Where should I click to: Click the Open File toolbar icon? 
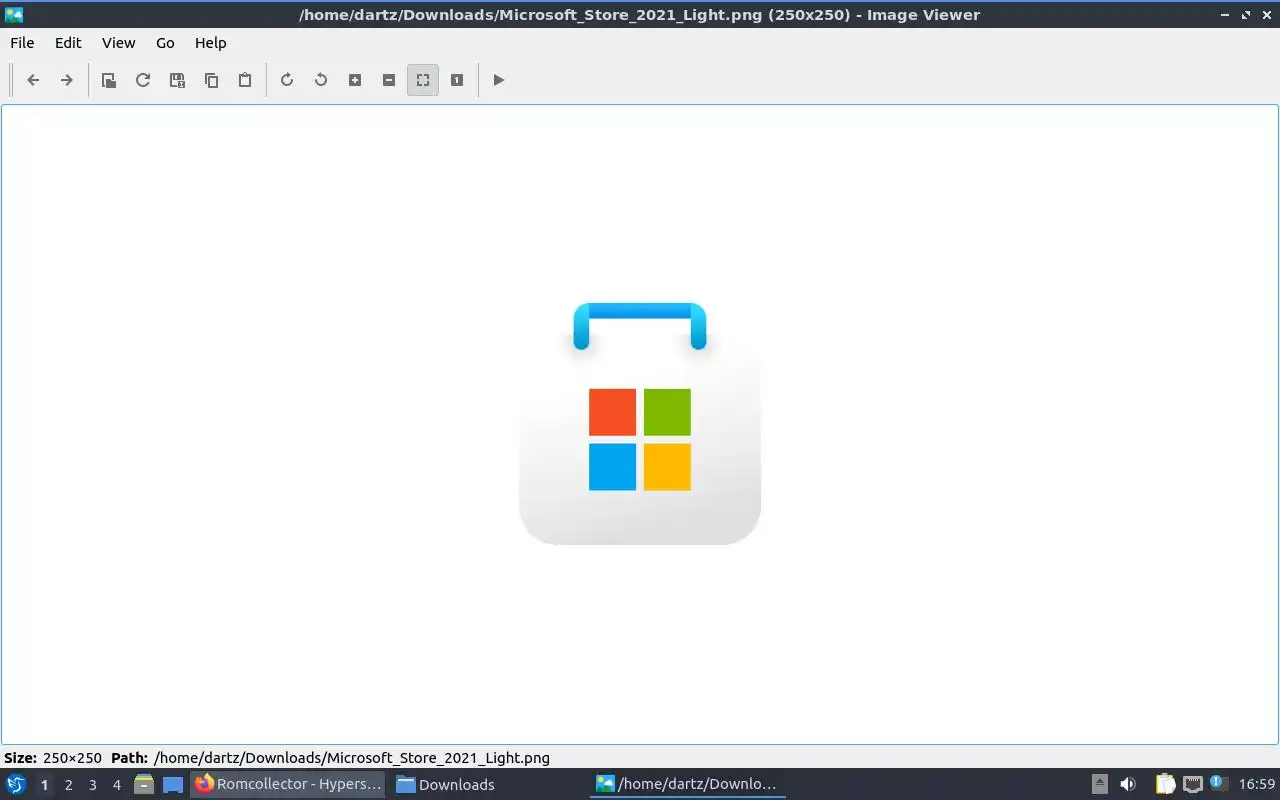point(109,80)
